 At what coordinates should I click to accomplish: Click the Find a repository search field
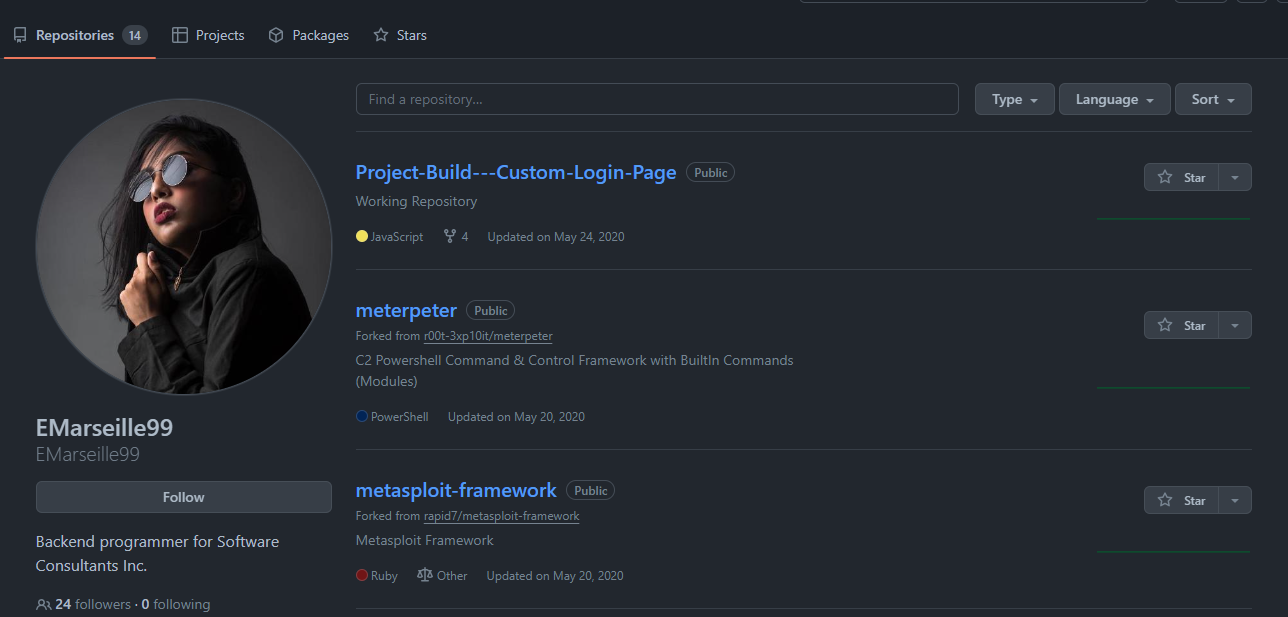pyautogui.click(x=656, y=99)
